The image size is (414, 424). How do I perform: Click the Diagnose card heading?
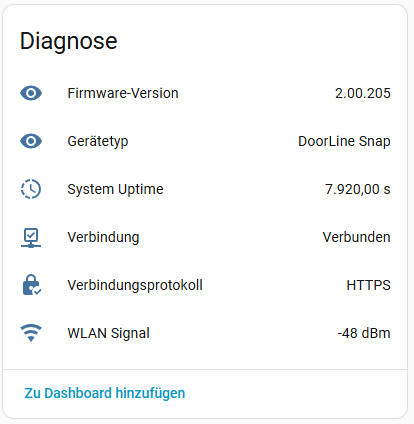[69, 41]
